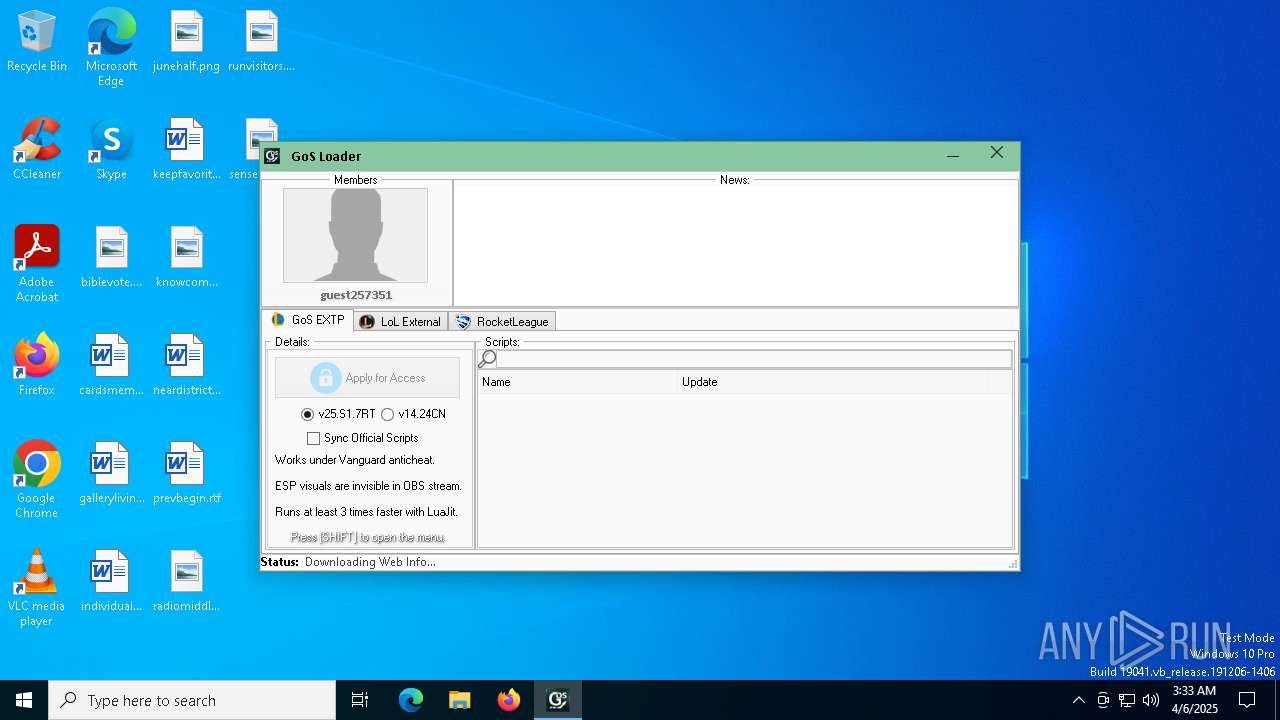Select the cardsmem Word document
Screen dimensions: 1280x720
click(x=111, y=366)
